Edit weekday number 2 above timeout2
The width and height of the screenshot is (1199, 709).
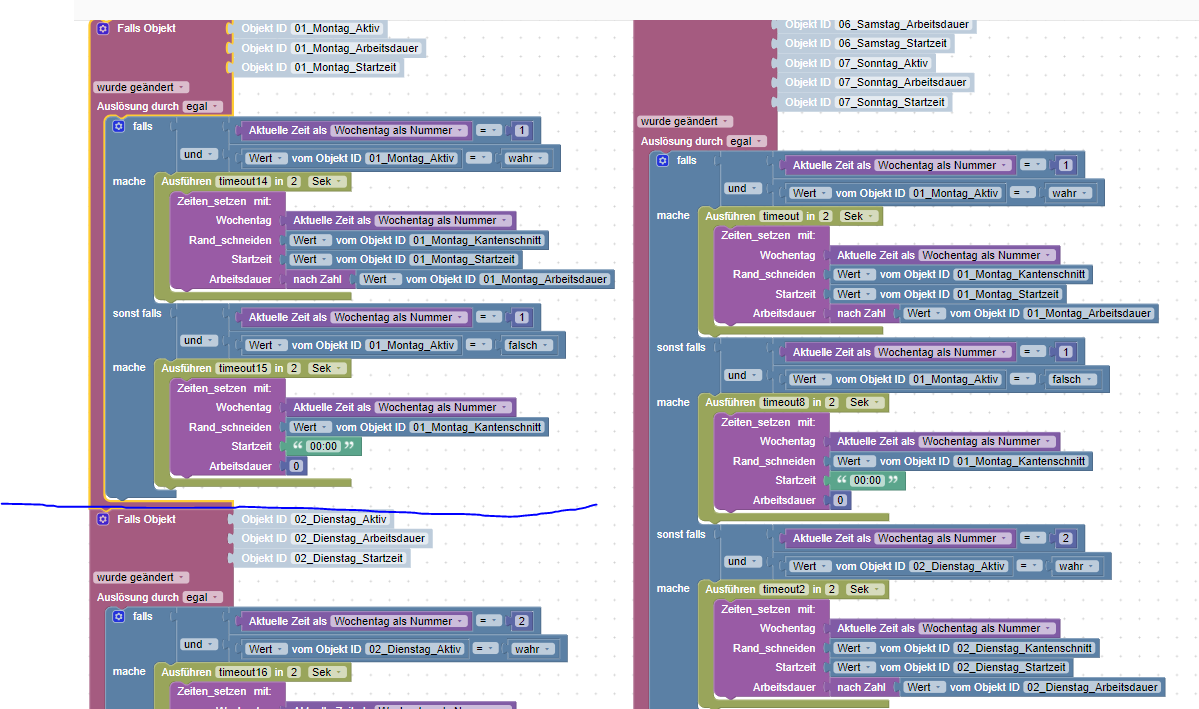point(1066,538)
